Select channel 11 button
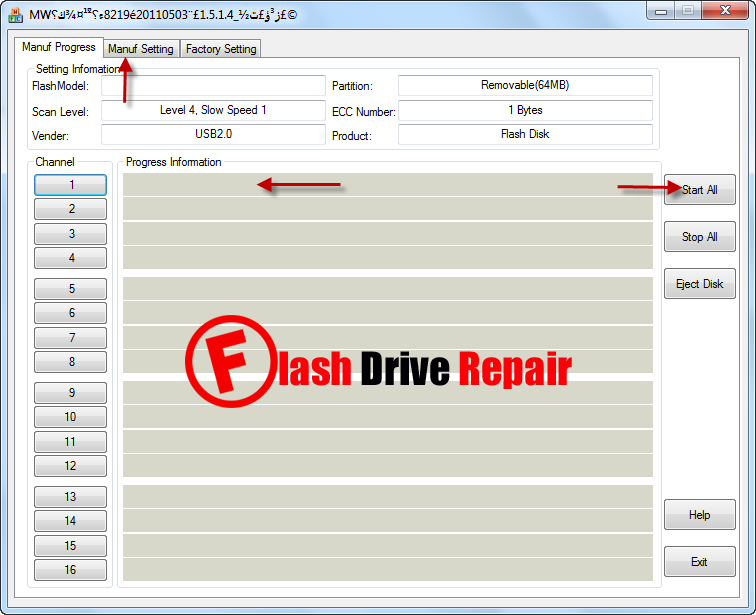 coord(70,442)
